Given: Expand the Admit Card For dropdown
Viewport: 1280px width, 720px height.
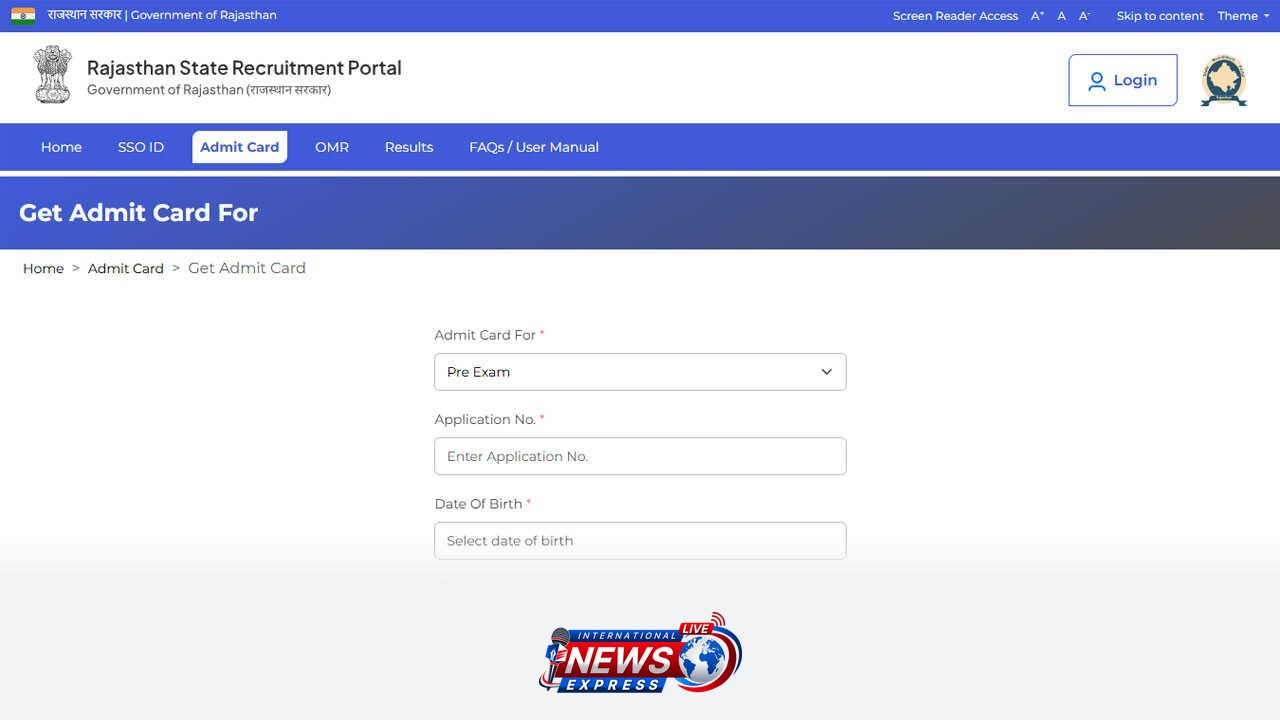Looking at the screenshot, I should [640, 372].
